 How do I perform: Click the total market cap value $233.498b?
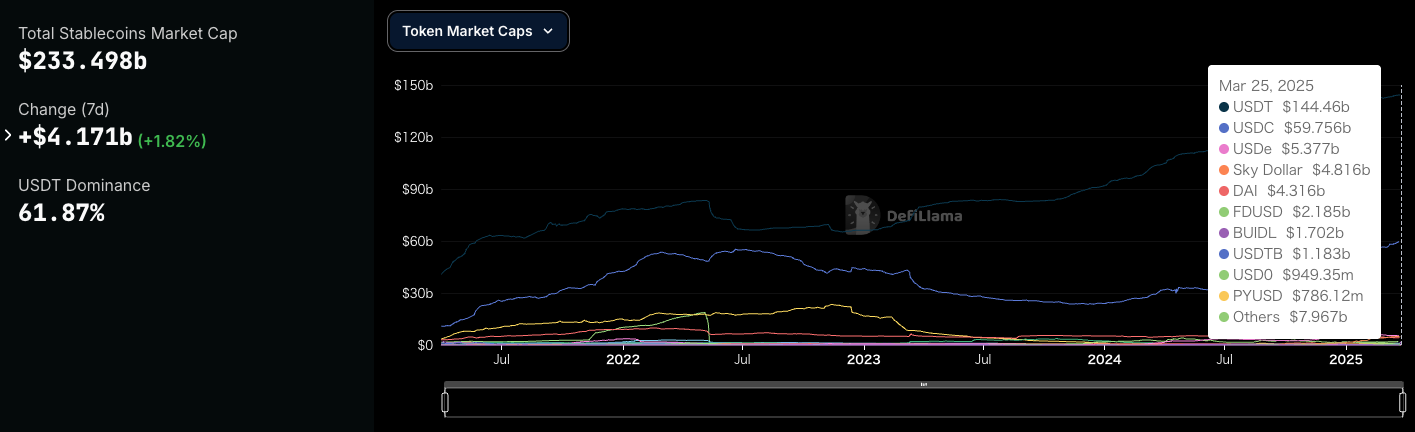[x=83, y=60]
